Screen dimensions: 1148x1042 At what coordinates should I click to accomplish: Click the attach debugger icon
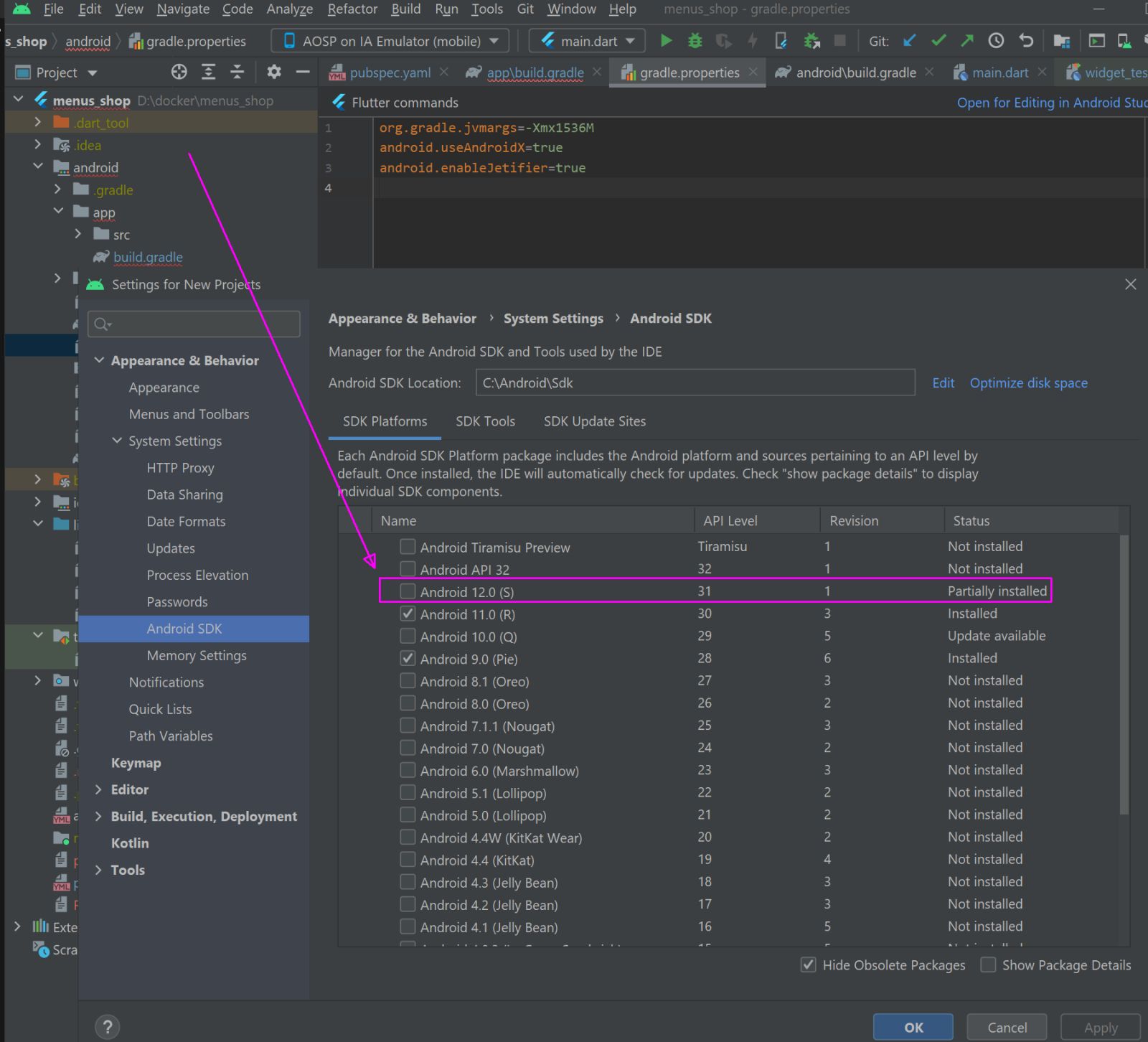[x=811, y=41]
